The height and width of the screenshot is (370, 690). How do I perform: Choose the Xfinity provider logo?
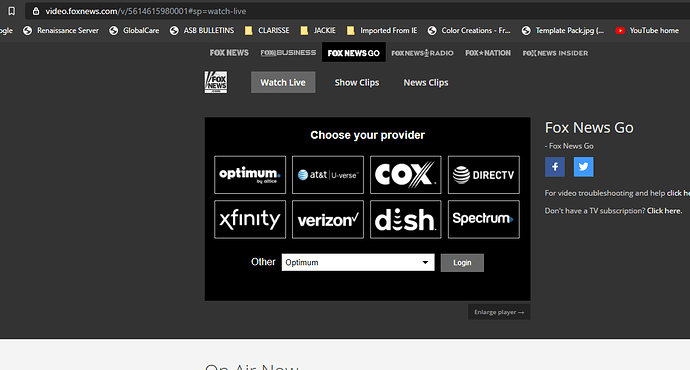coord(250,219)
